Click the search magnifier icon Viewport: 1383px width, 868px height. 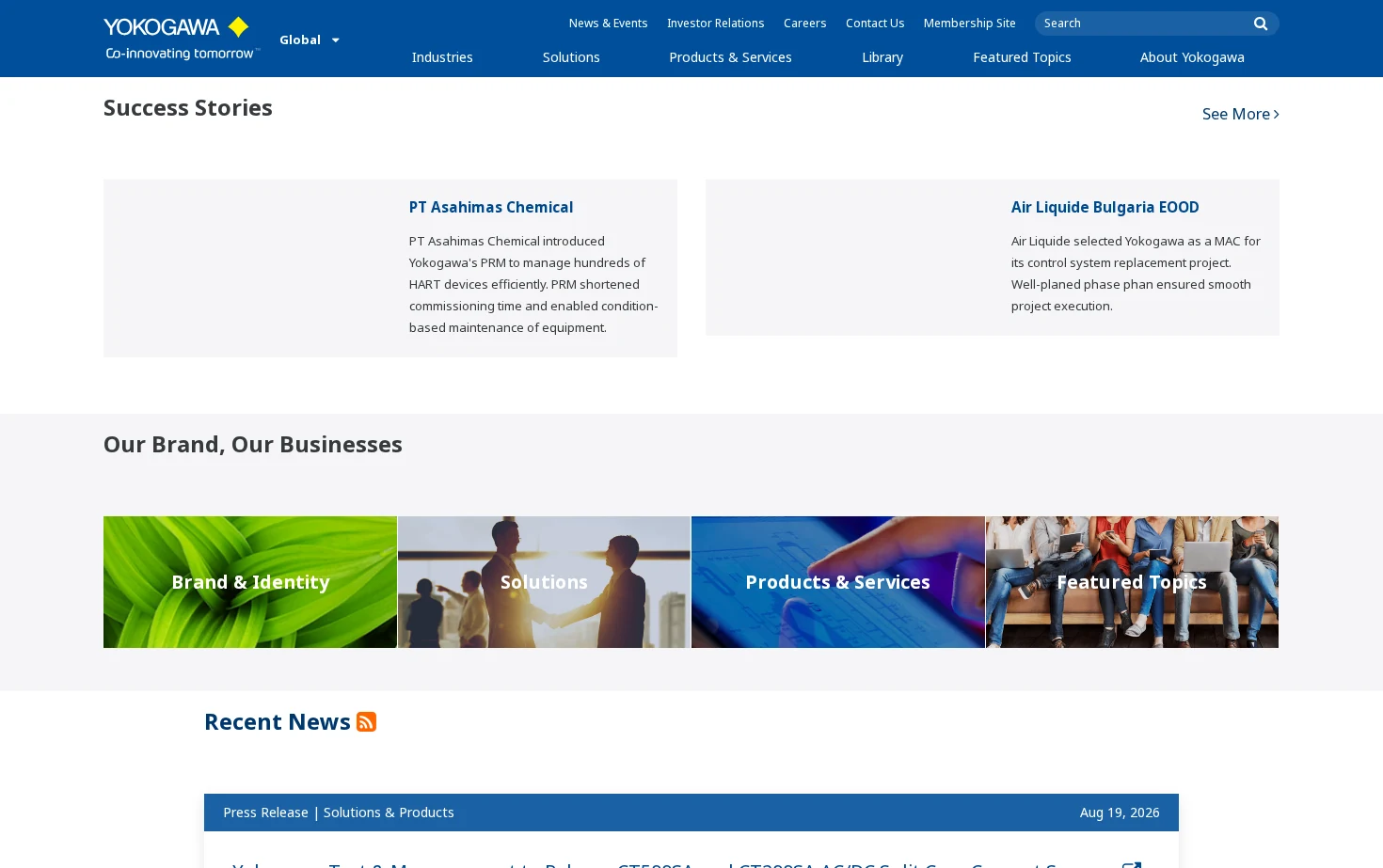[1261, 24]
